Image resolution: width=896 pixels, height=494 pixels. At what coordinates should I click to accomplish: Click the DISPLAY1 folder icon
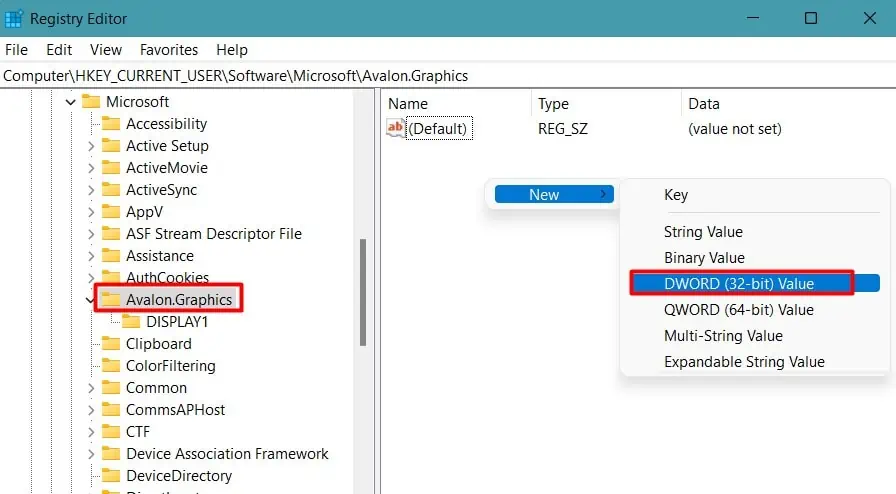[131, 322]
